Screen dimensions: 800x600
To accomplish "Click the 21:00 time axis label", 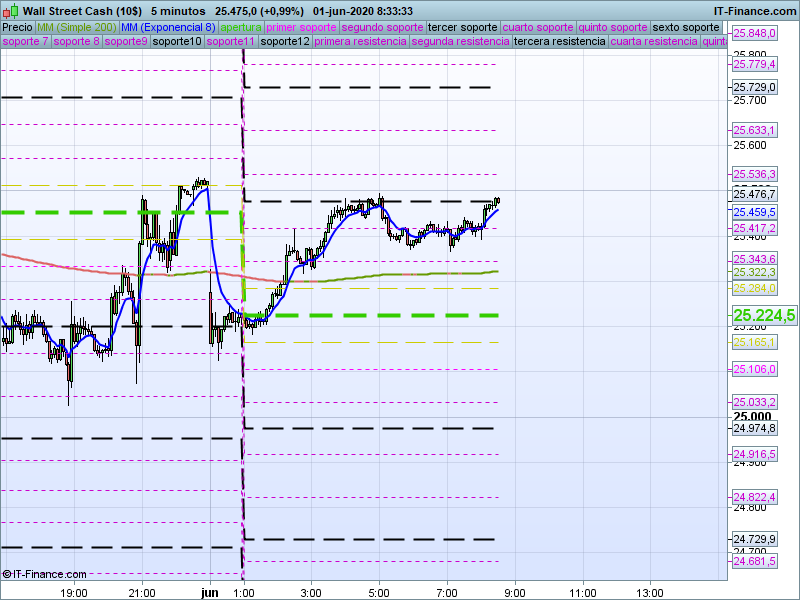I will tap(142, 593).
